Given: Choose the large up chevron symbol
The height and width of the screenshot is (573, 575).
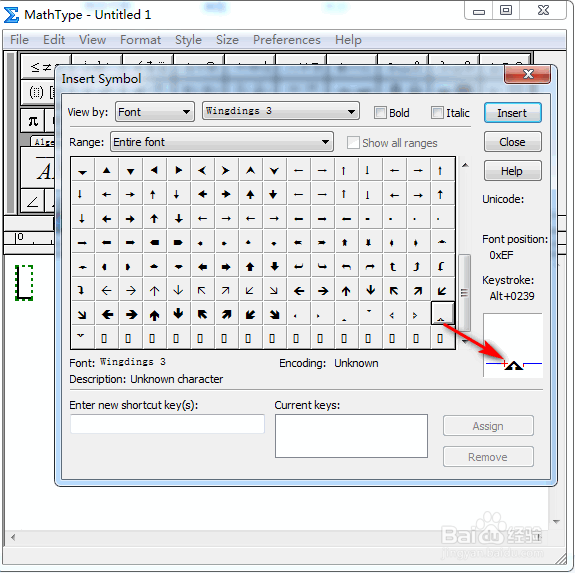Looking at the screenshot, I should pos(250,170).
